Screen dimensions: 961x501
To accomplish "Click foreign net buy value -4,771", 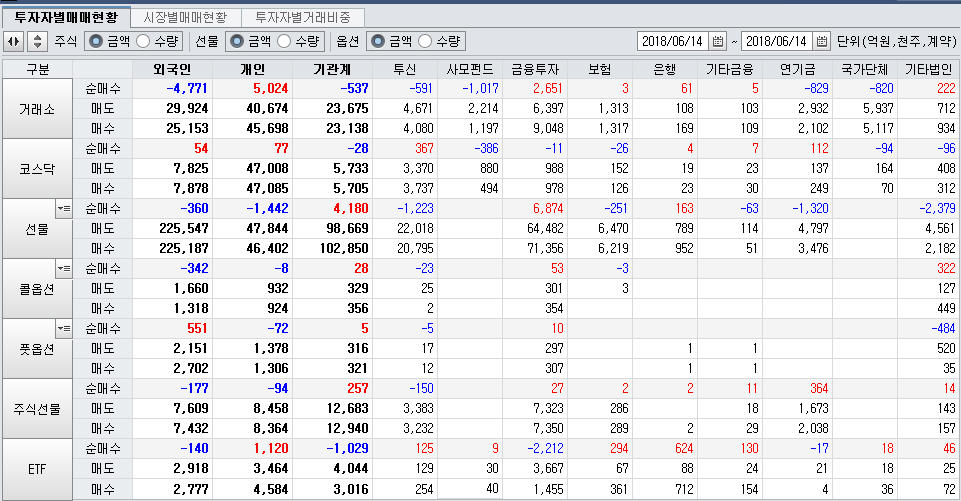I will 187,89.
